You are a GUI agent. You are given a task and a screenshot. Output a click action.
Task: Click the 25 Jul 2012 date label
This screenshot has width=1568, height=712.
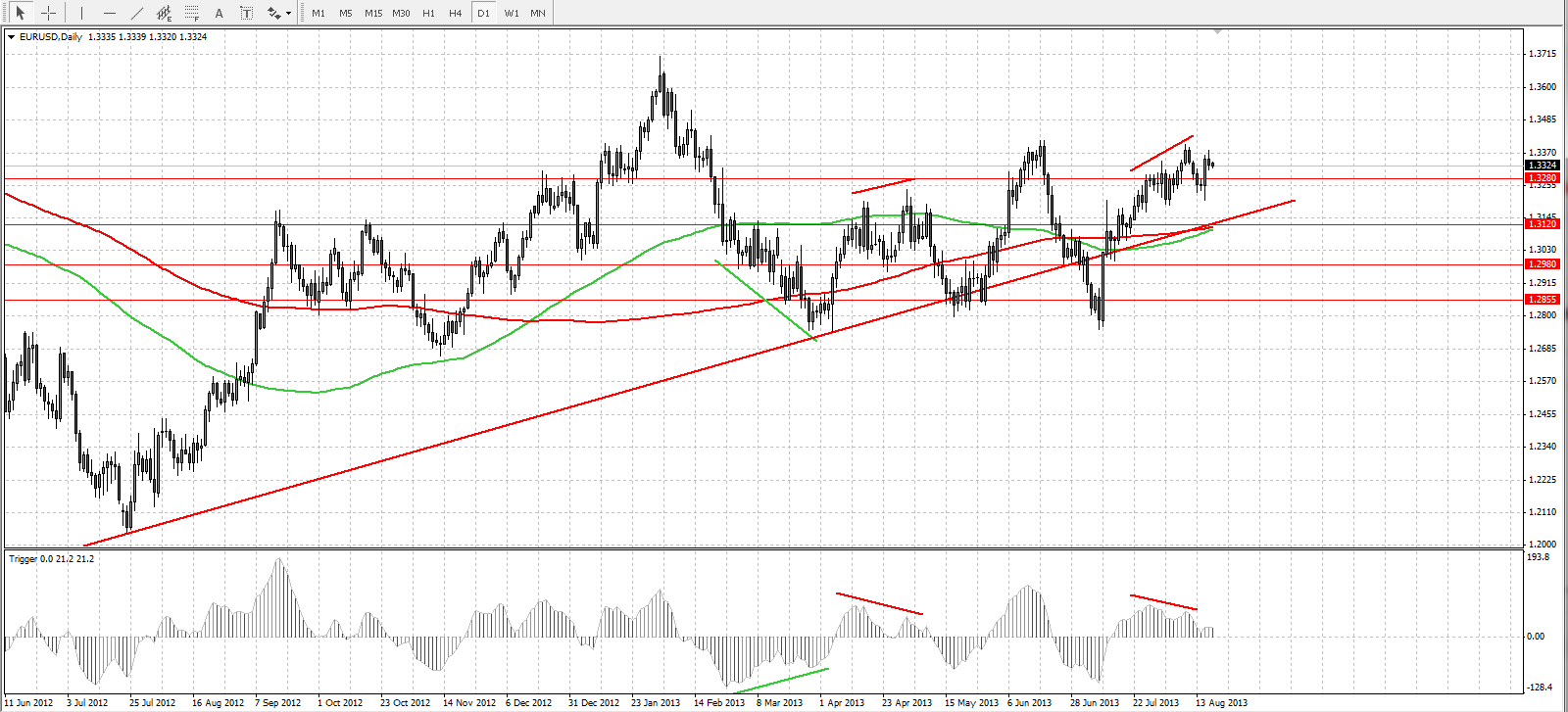tap(153, 703)
